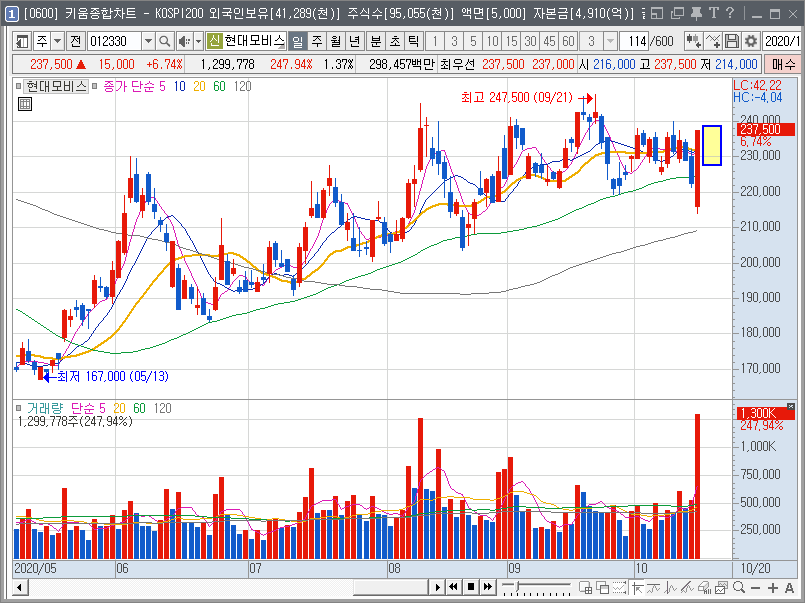Select the 60 interval button
Image resolution: width=805 pixels, height=603 pixels.
pyautogui.click(x=568, y=41)
